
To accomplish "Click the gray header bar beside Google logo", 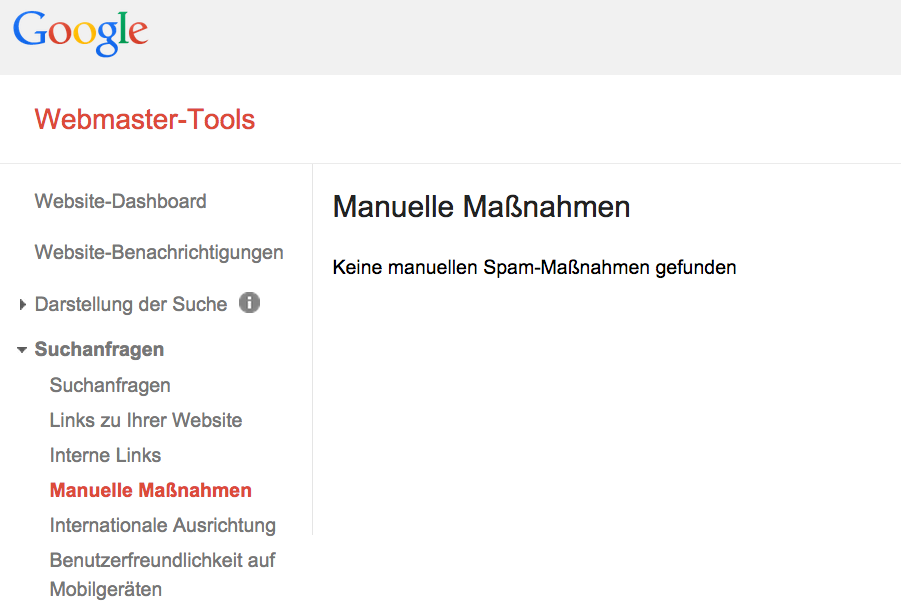I will tap(517, 37).
